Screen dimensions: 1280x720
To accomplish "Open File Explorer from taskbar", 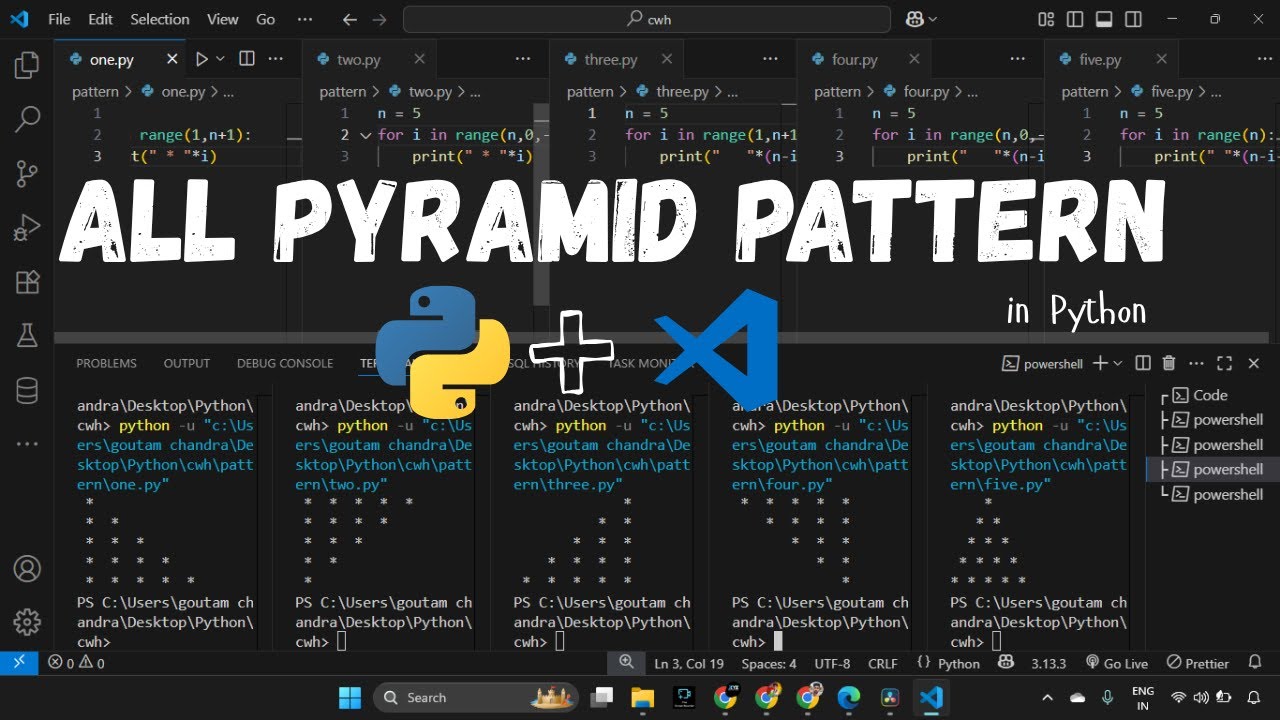I will coord(642,697).
